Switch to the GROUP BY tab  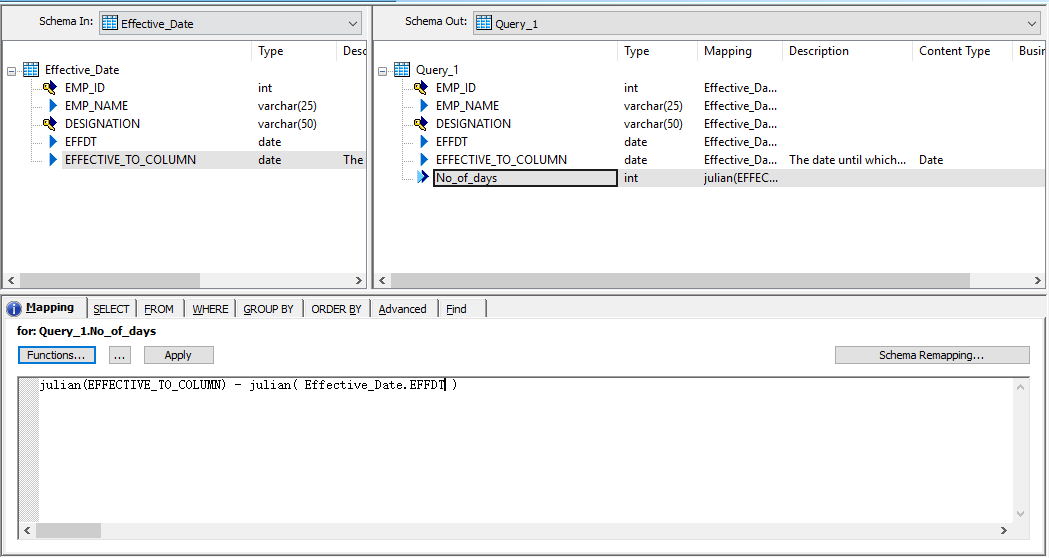pos(268,309)
